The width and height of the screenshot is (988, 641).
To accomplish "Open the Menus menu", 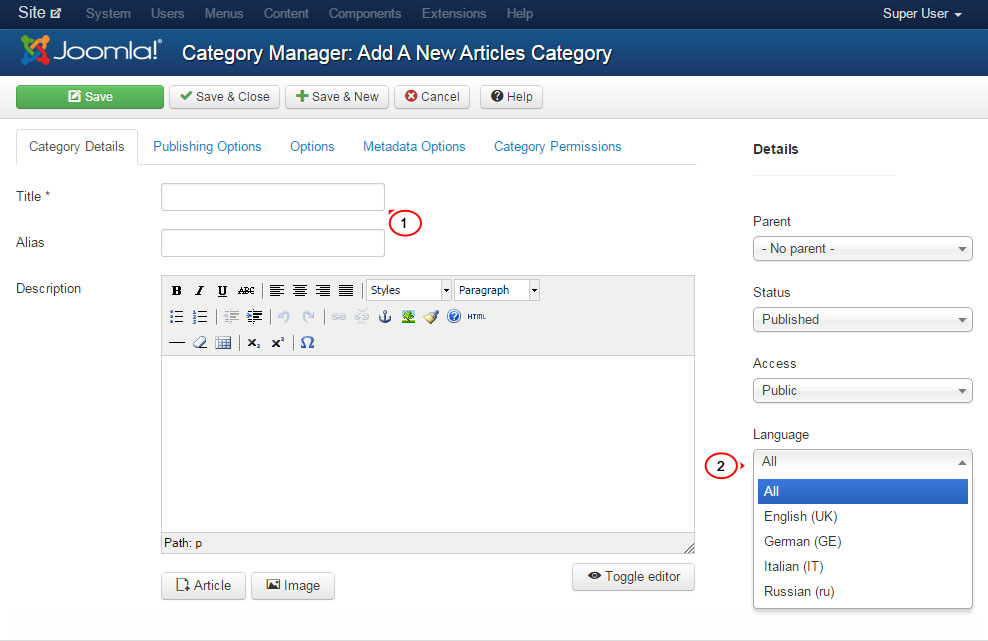I will tap(224, 13).
